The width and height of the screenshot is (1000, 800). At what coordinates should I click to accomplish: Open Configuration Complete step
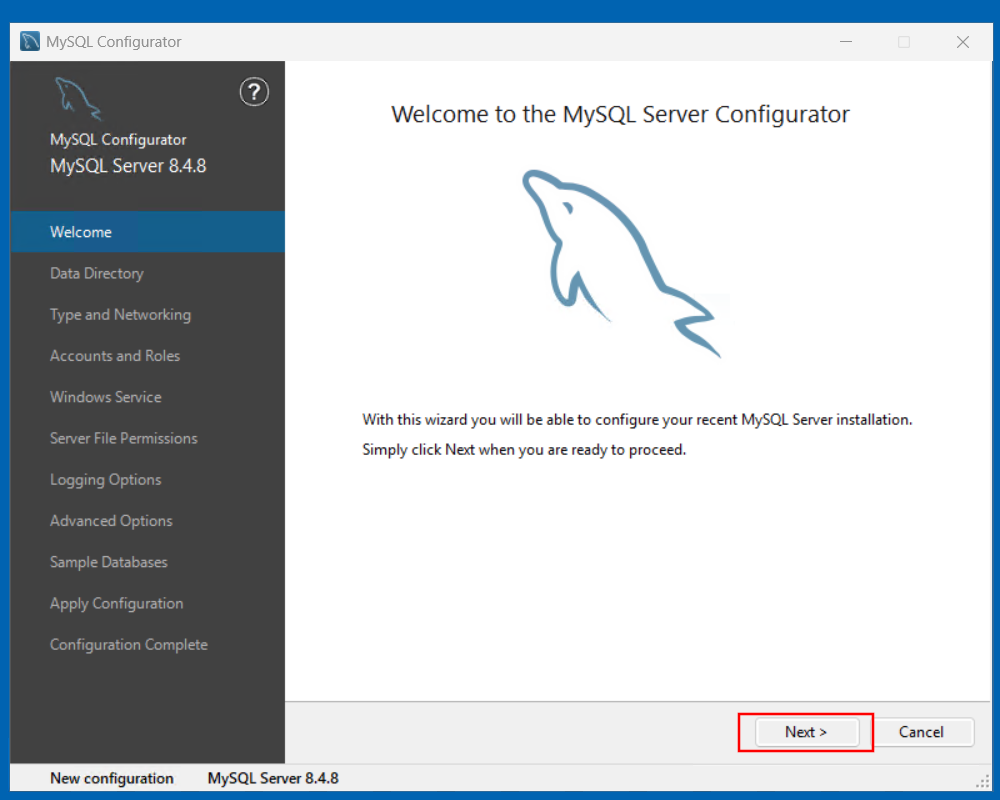[147, 644]
